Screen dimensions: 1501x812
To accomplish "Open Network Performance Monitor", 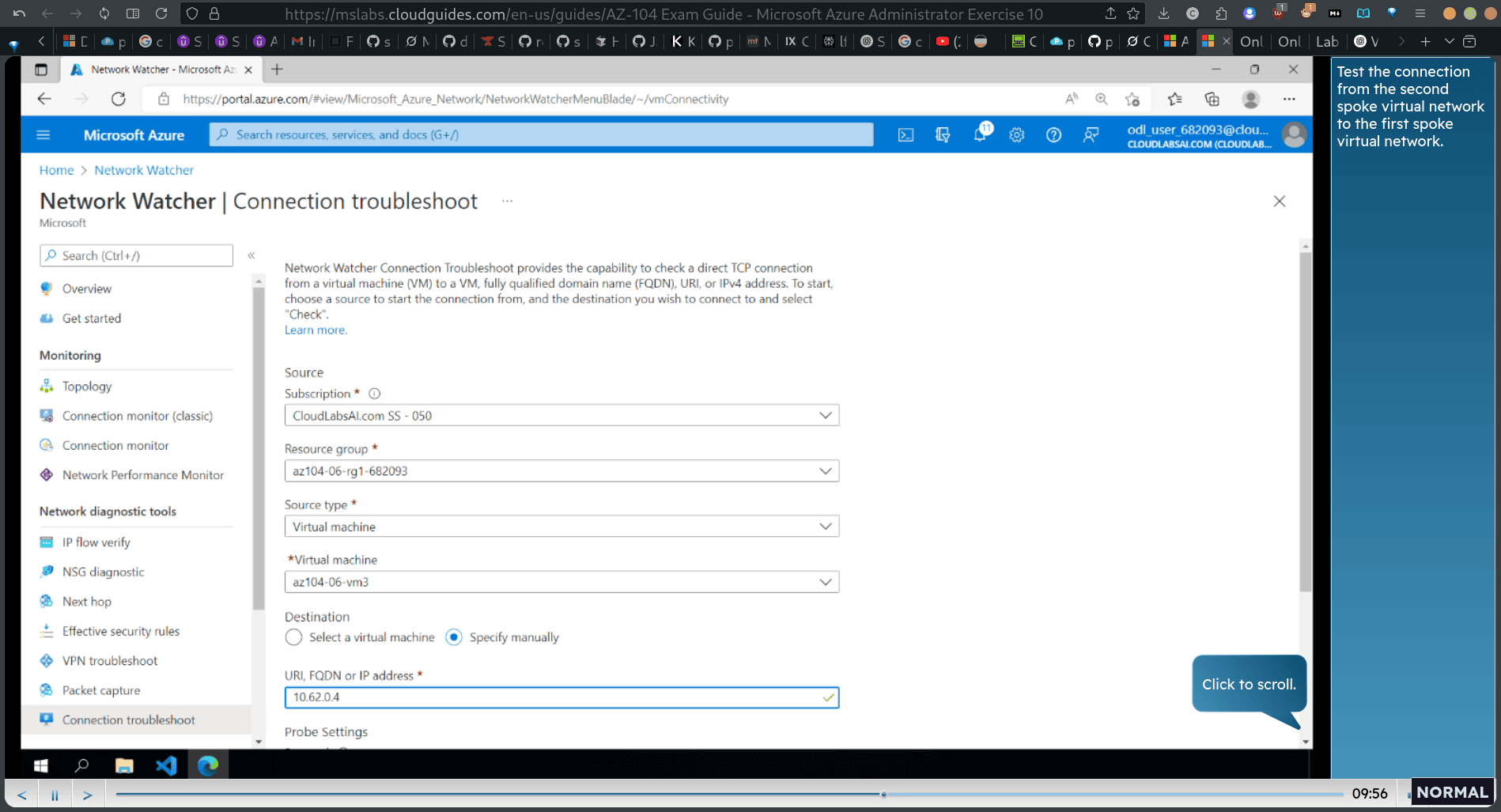I will (143, 475).
